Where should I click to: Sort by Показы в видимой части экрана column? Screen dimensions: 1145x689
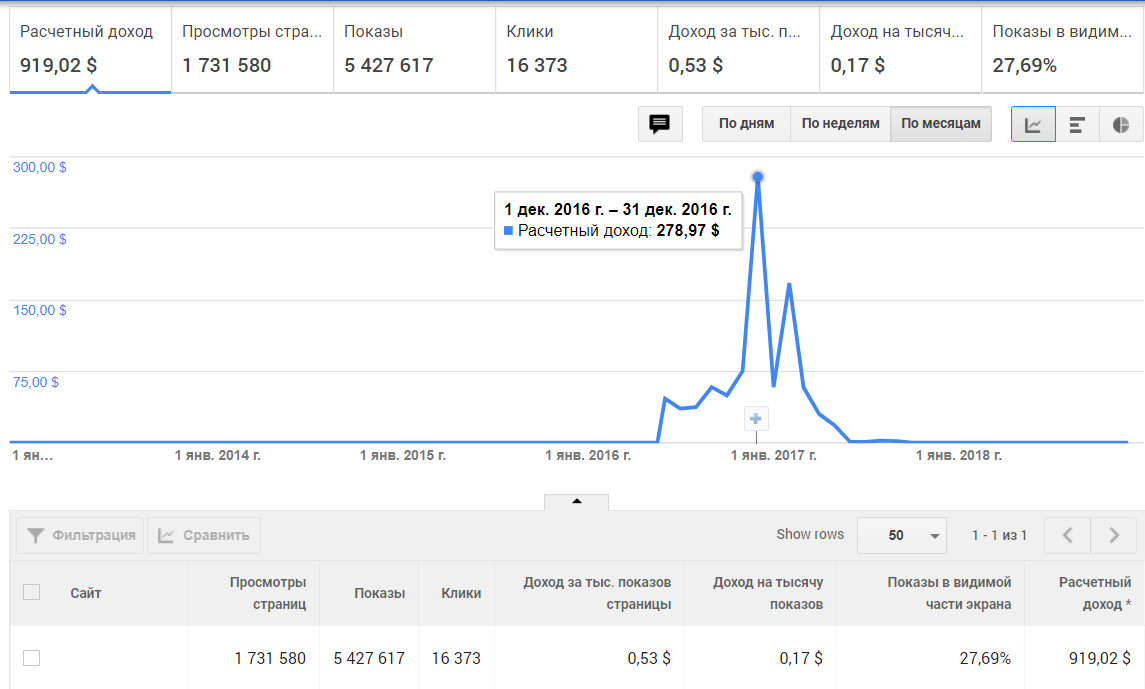pos(949,593)
